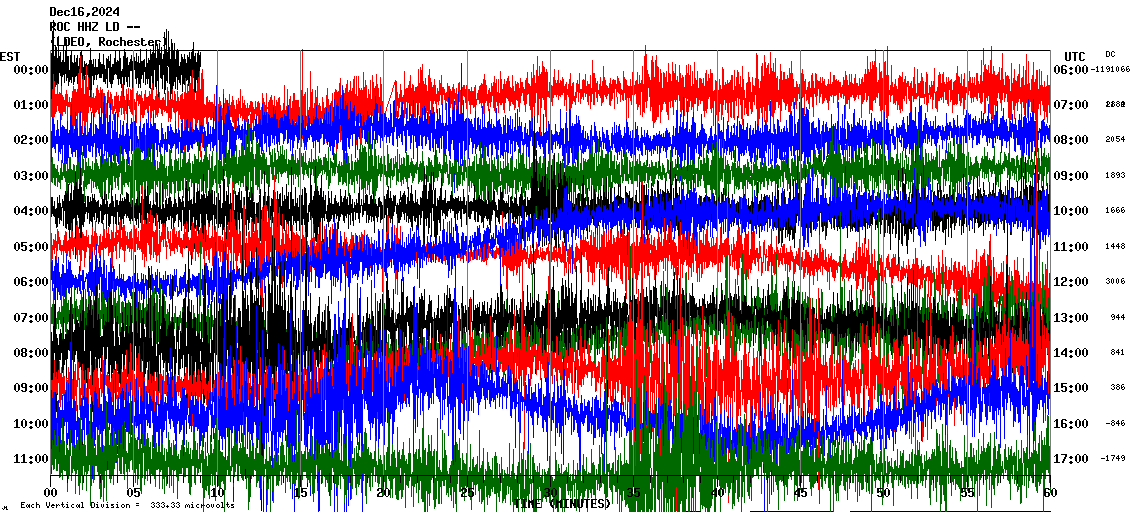This screenshot has width=1130, height=519.
Task: Pick the 09:00 EST row label
Action: point(31,388)
